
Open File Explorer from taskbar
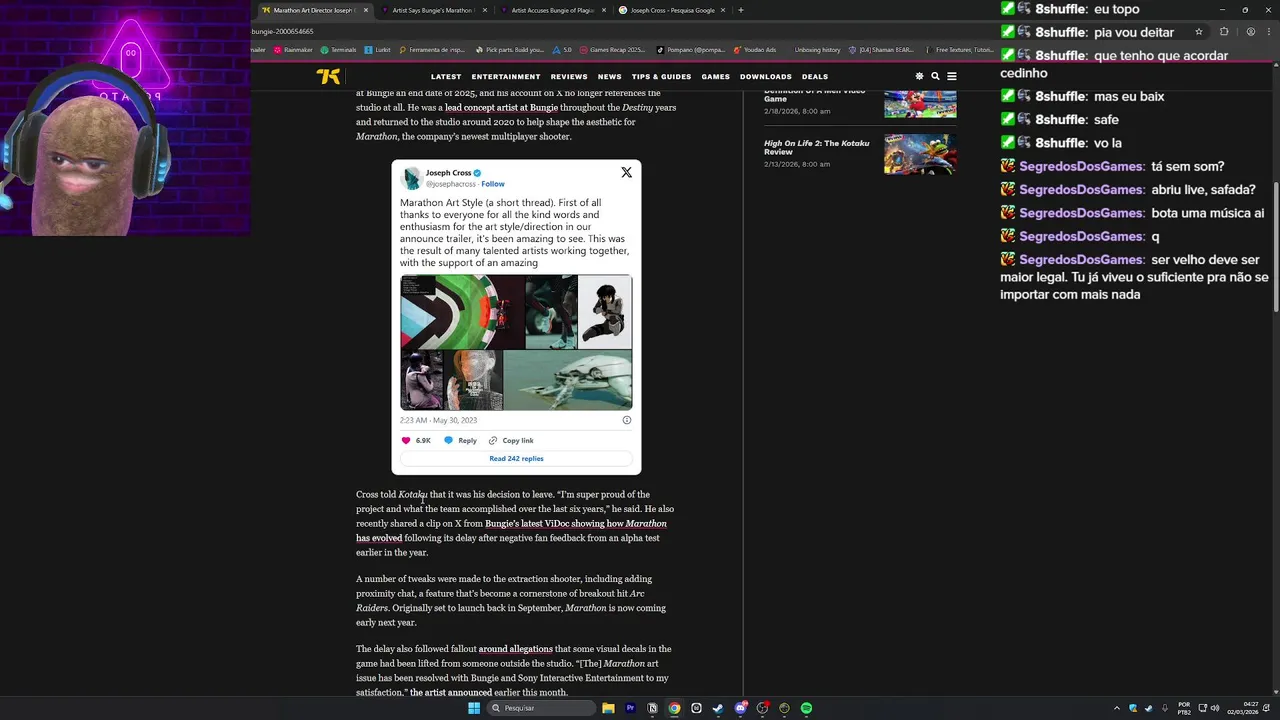click(x=608, y=708)
